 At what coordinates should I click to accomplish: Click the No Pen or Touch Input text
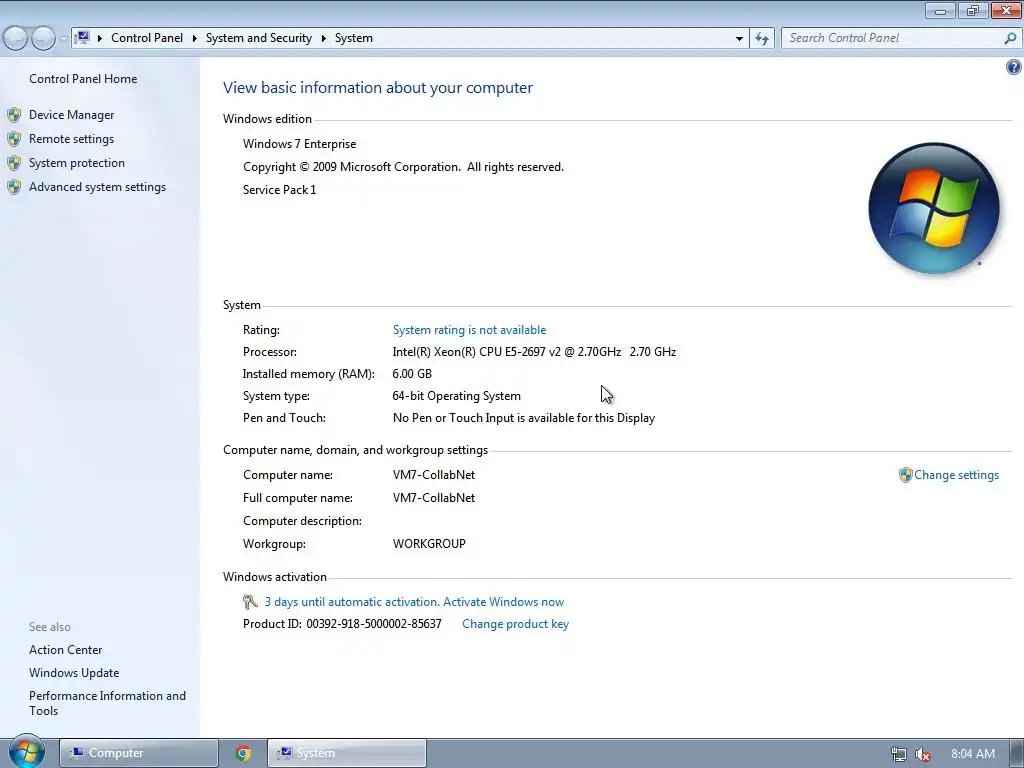click(x=523, y=418)
